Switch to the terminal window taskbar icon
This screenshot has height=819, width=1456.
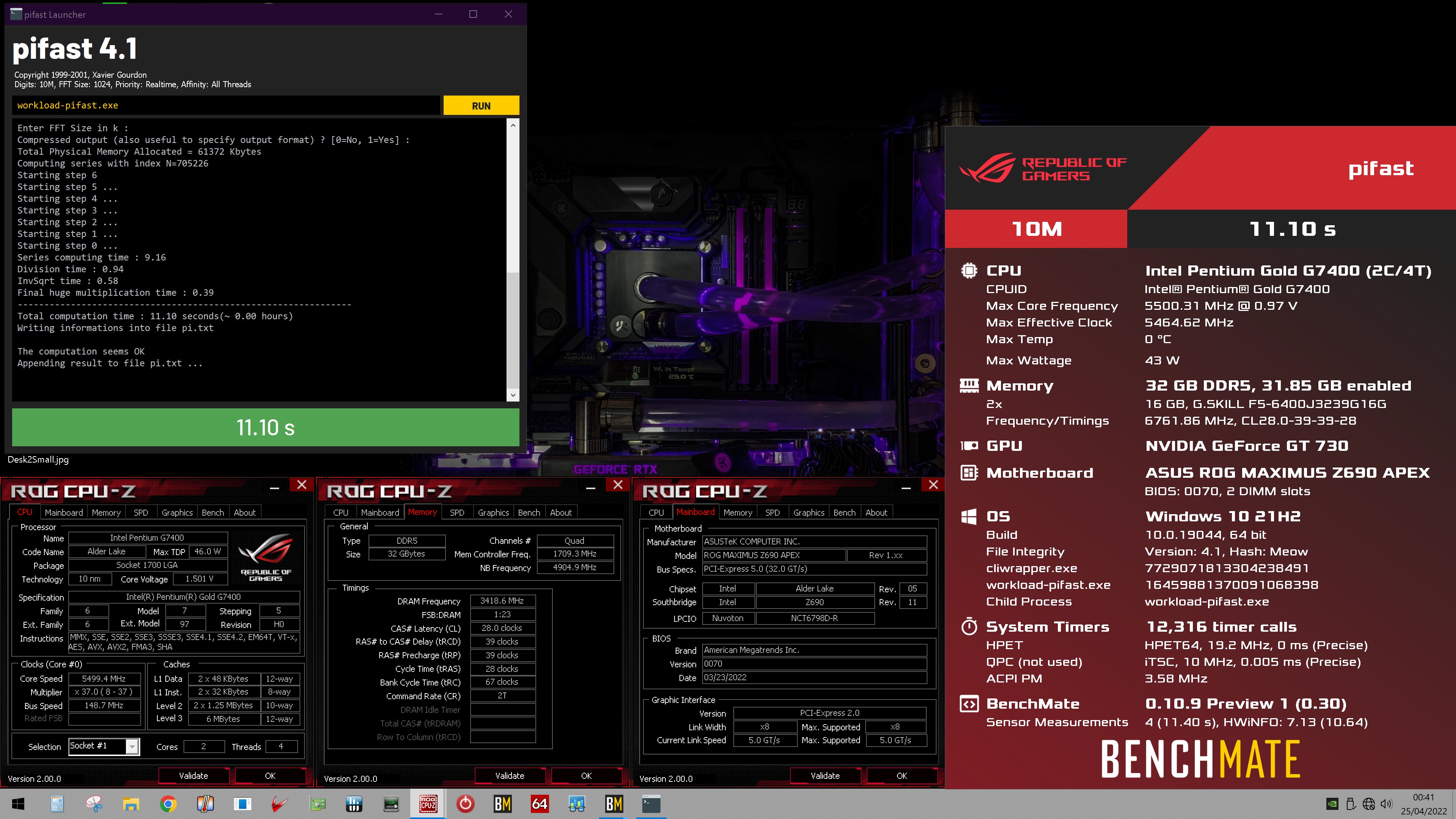pyautogui.click(x=651, y=804)
